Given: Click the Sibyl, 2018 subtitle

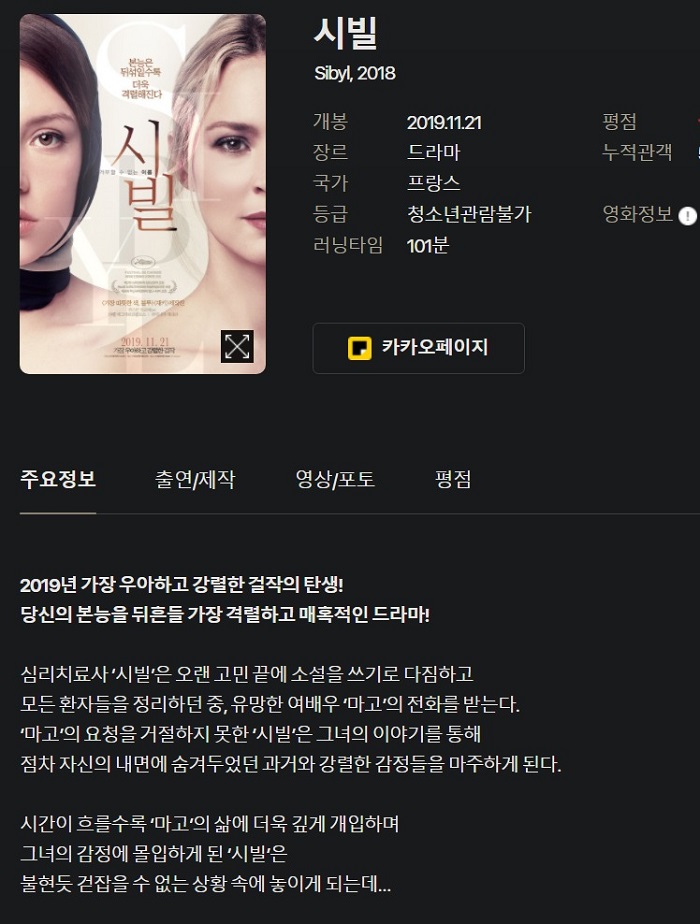Looking at the screenshot, I should tap(355, 73).
